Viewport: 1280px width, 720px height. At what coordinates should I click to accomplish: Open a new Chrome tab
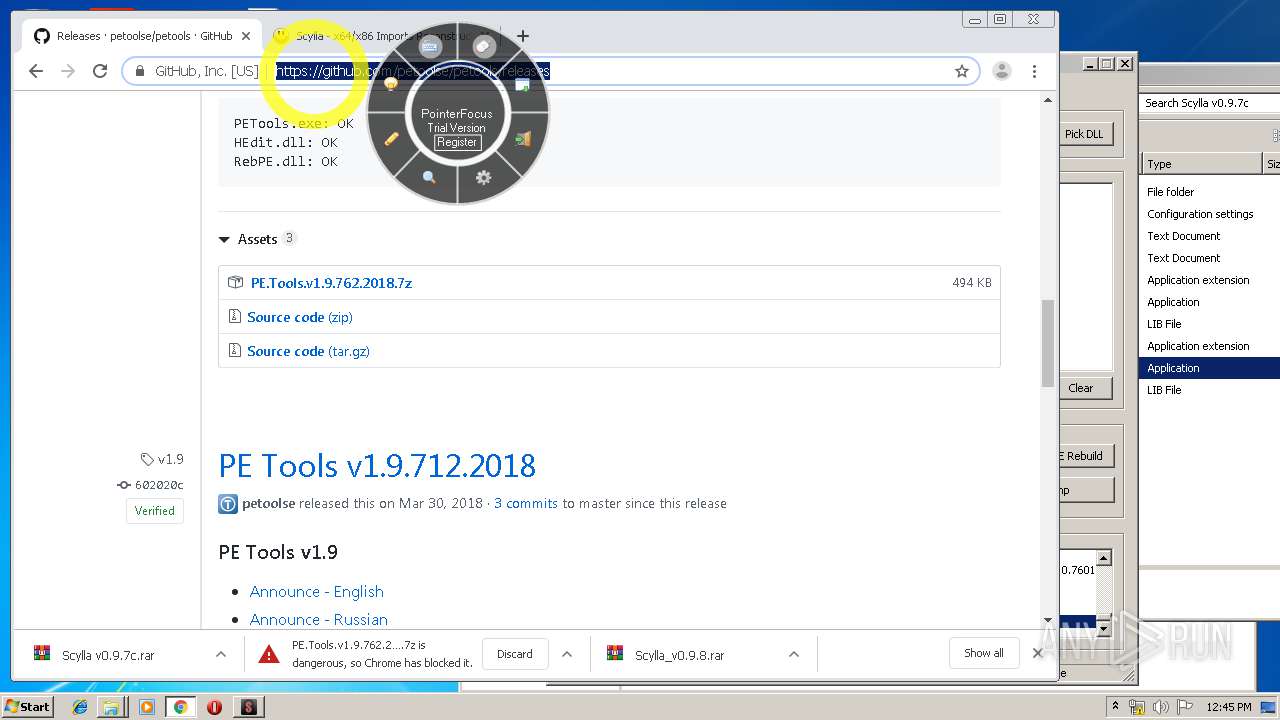523,36
